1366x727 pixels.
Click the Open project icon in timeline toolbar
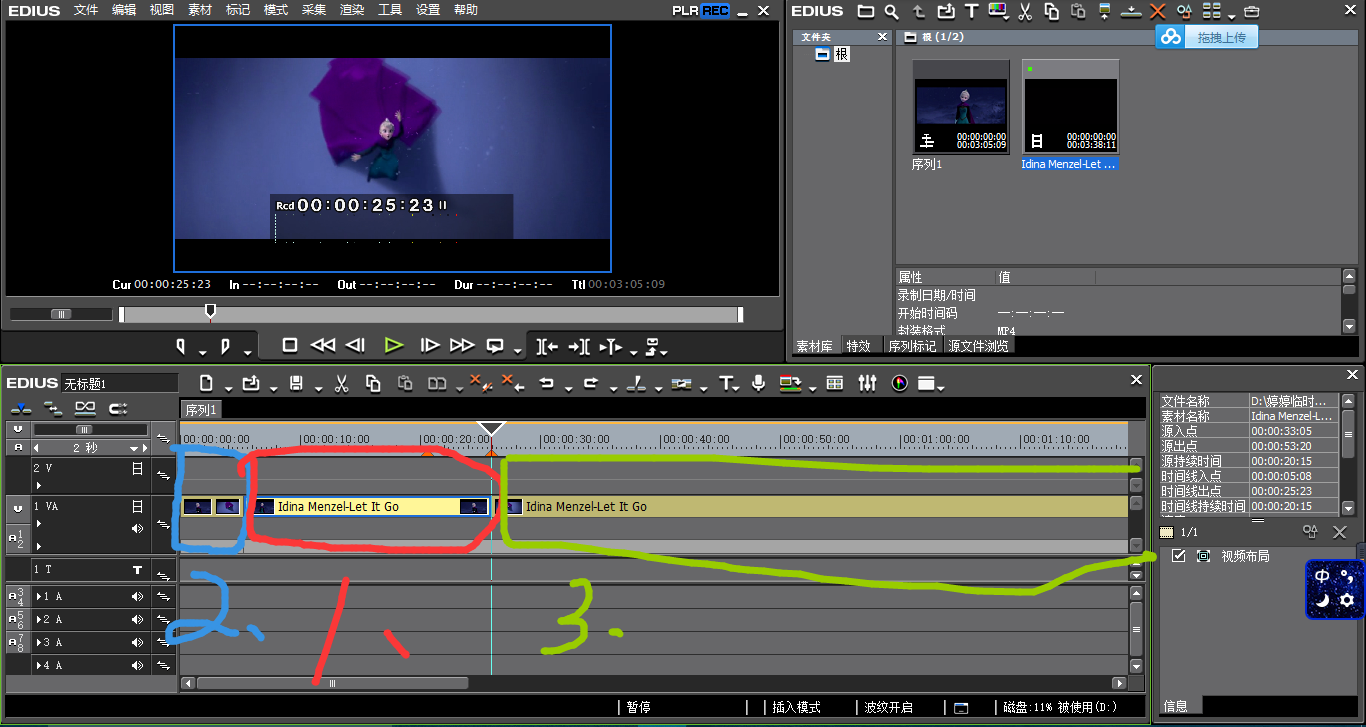(251, 383)
